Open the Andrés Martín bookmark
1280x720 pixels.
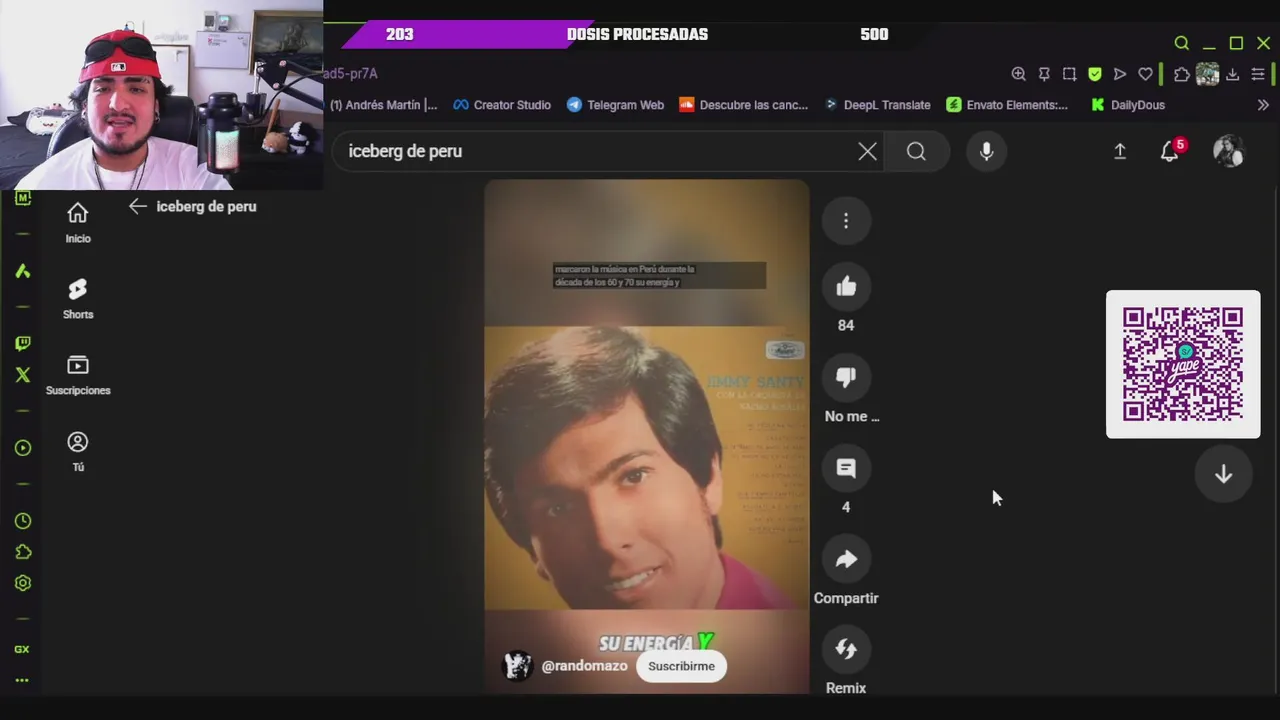384,105
